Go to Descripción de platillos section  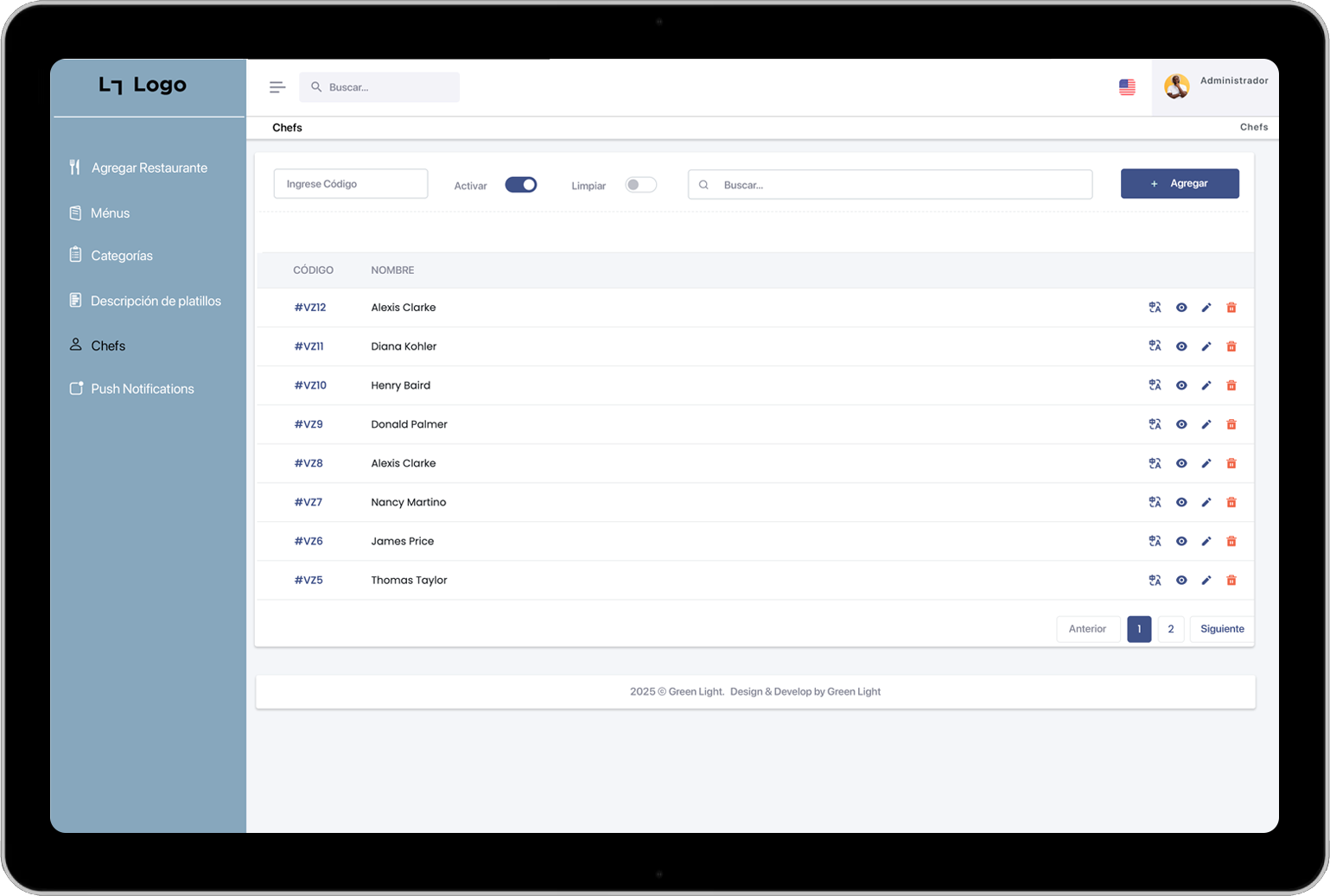pos(156,301)
